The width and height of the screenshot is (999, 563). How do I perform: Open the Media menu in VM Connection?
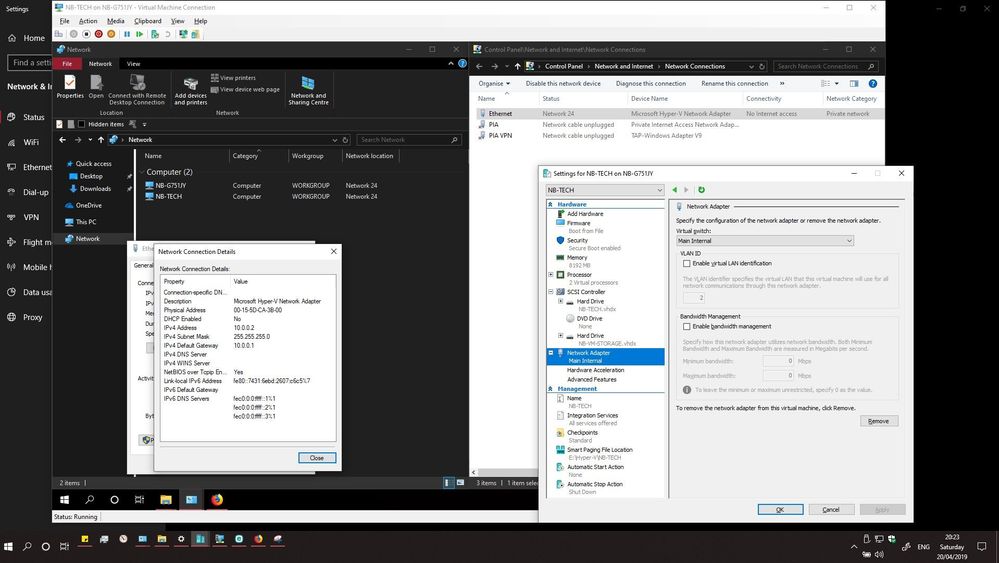(115, 21)
